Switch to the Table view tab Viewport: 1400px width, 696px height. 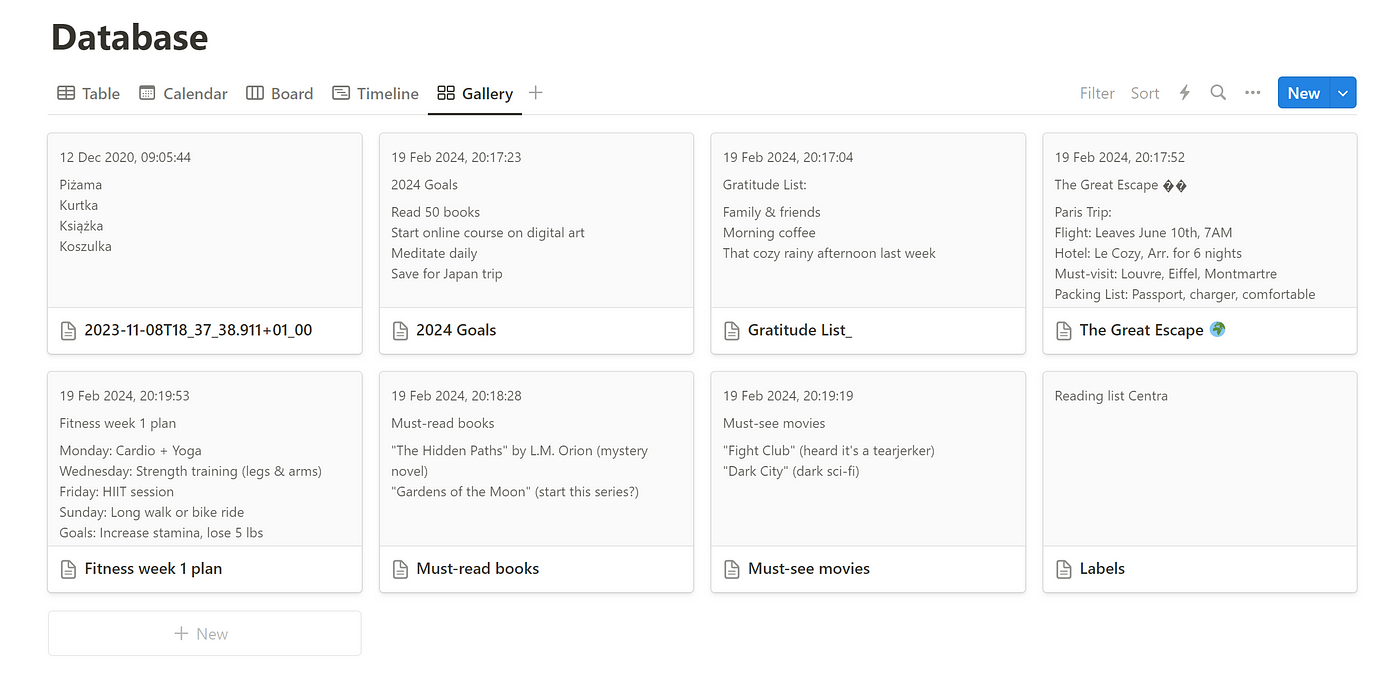coord(88,93)
